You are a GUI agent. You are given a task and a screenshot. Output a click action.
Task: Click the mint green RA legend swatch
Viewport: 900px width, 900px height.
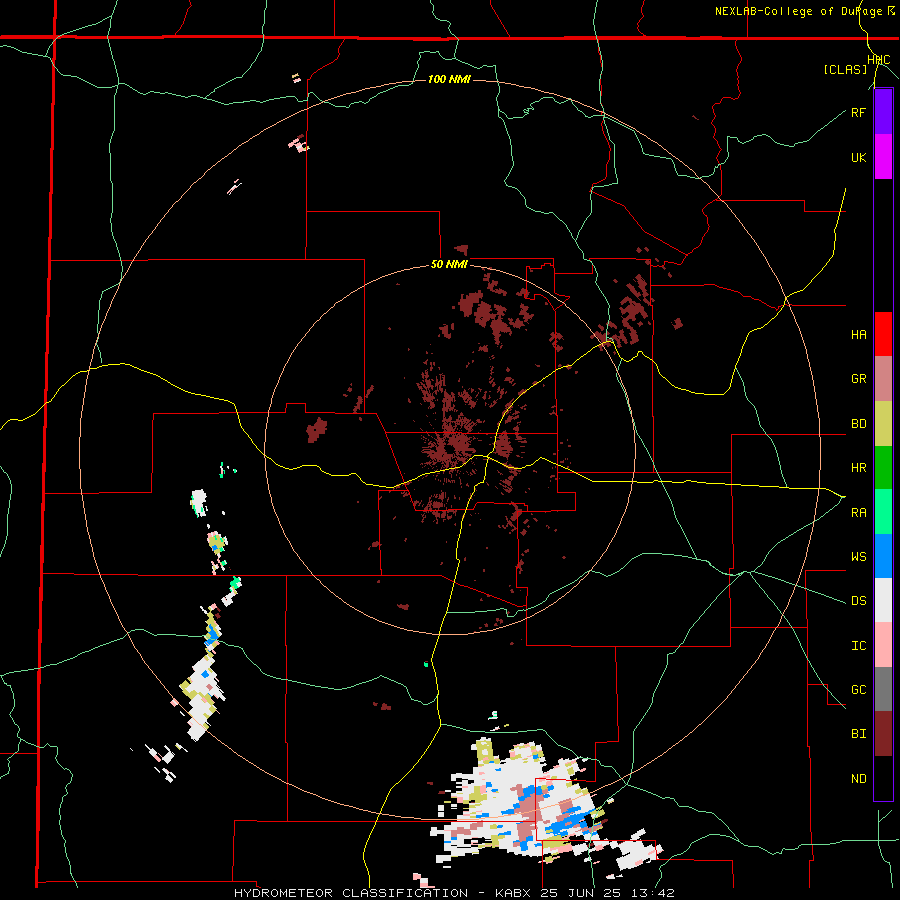[883, 512]
